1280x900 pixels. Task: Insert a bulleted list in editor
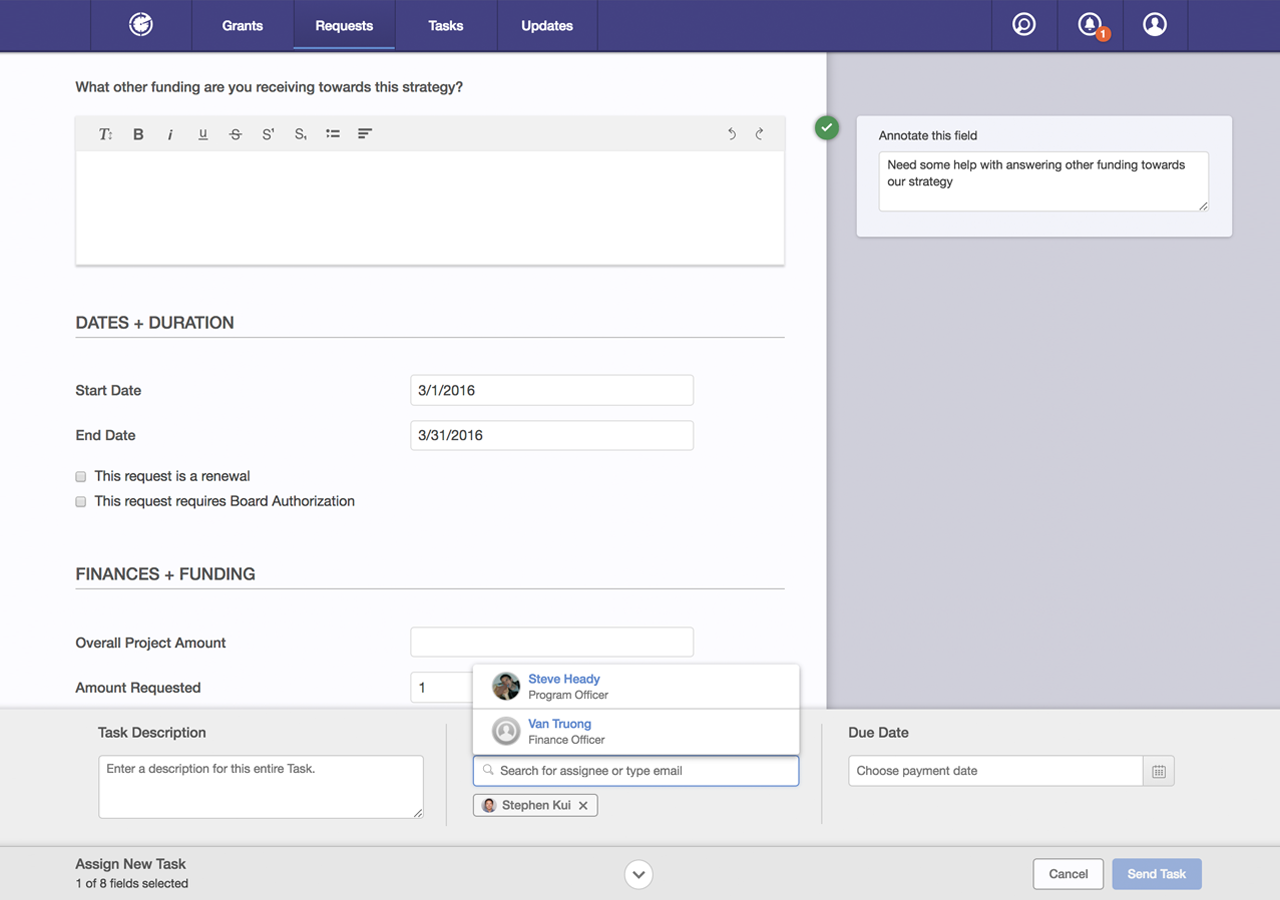(x=333, y=134)
